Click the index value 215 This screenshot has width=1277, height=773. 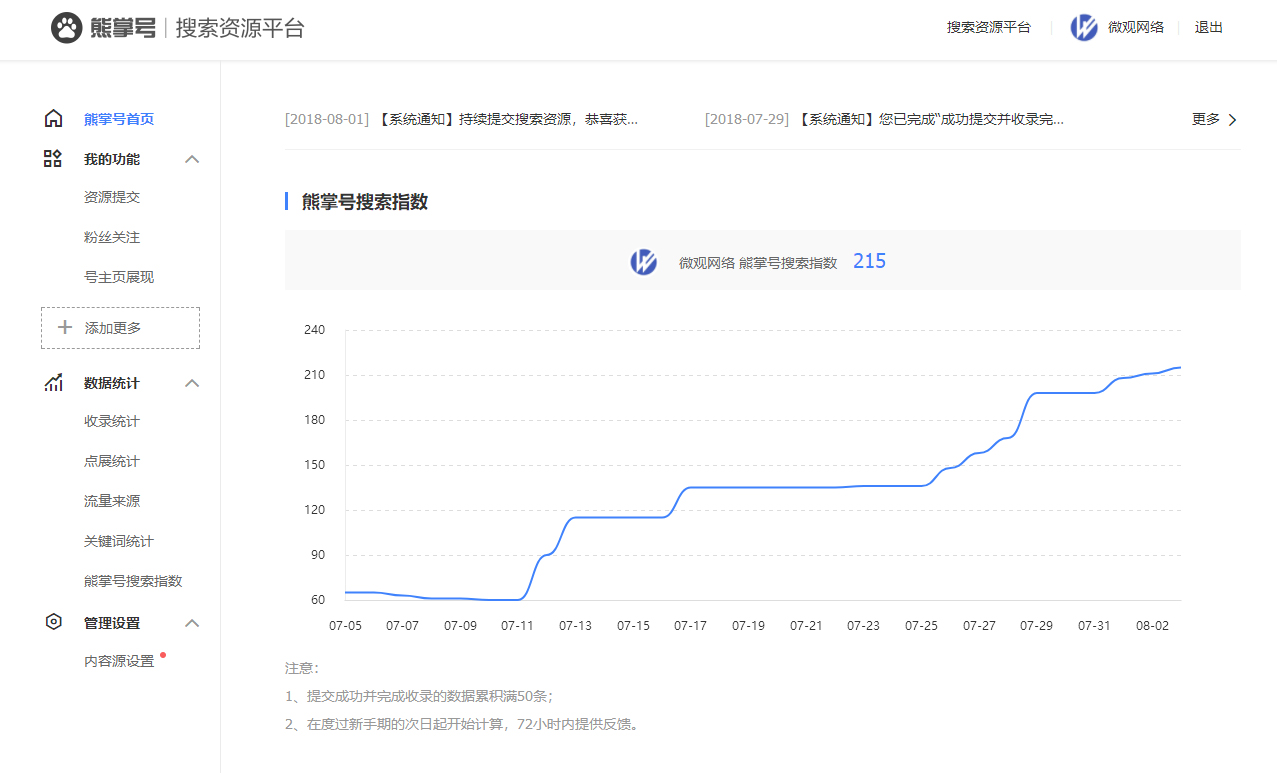(869, 261)
